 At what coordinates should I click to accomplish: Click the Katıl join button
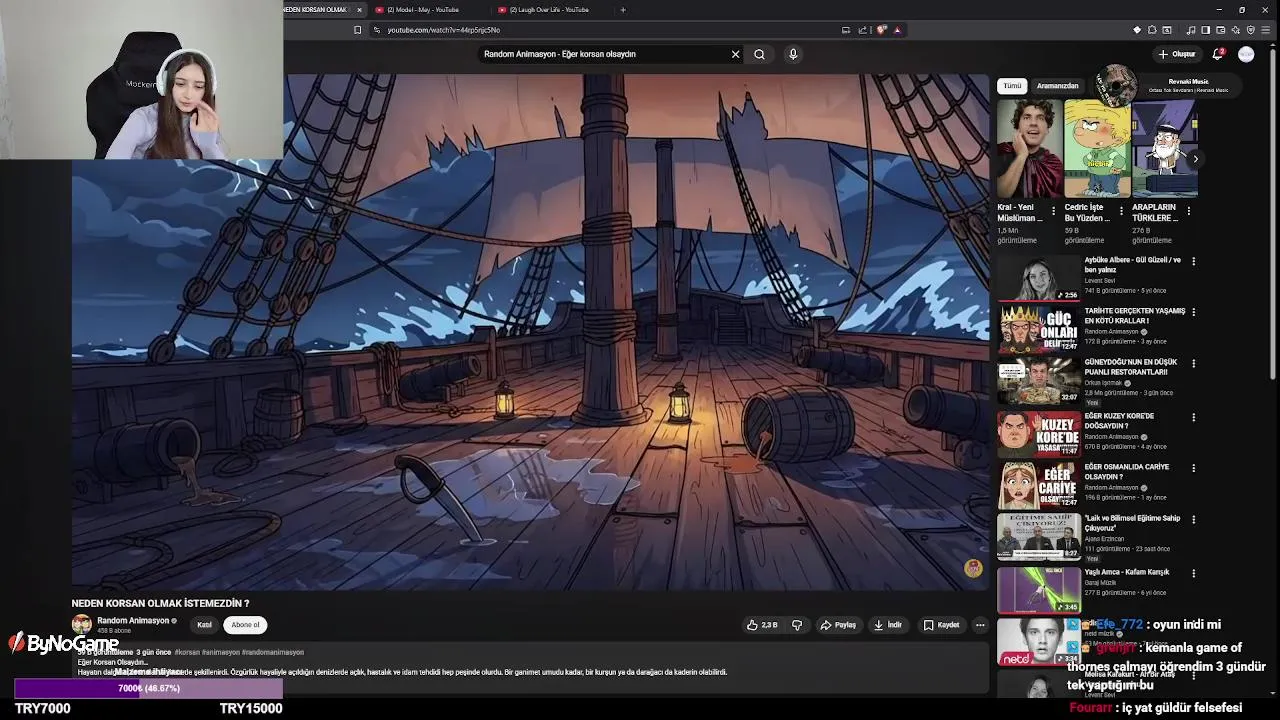coord(204,625)
